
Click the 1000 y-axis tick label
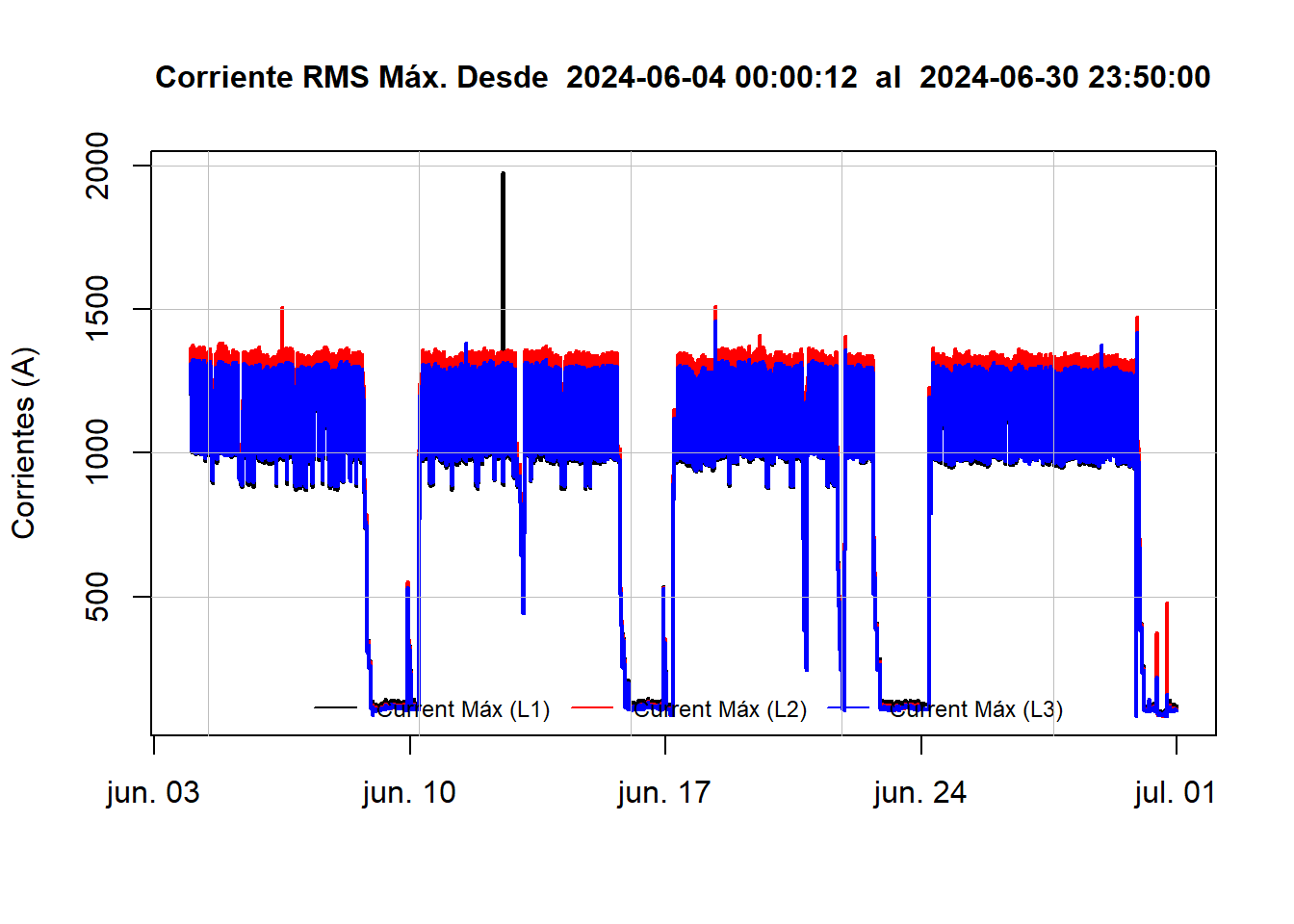tap(98, 452)
